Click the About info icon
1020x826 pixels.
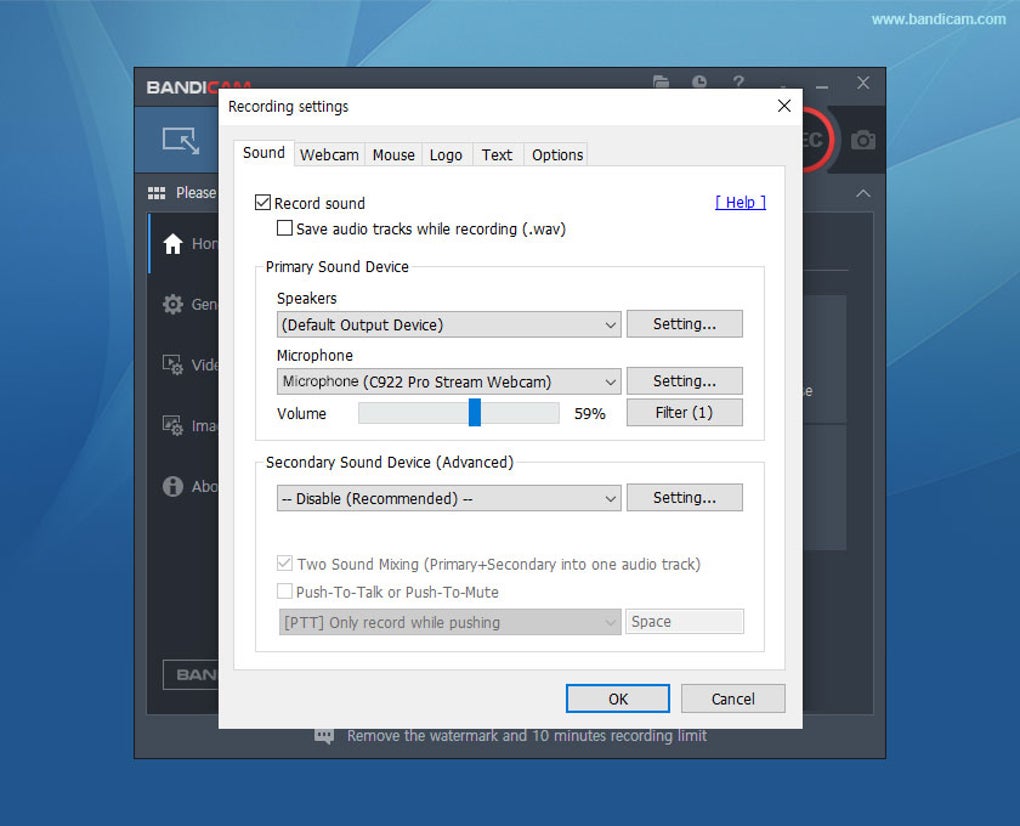click(x=172, y=486)
